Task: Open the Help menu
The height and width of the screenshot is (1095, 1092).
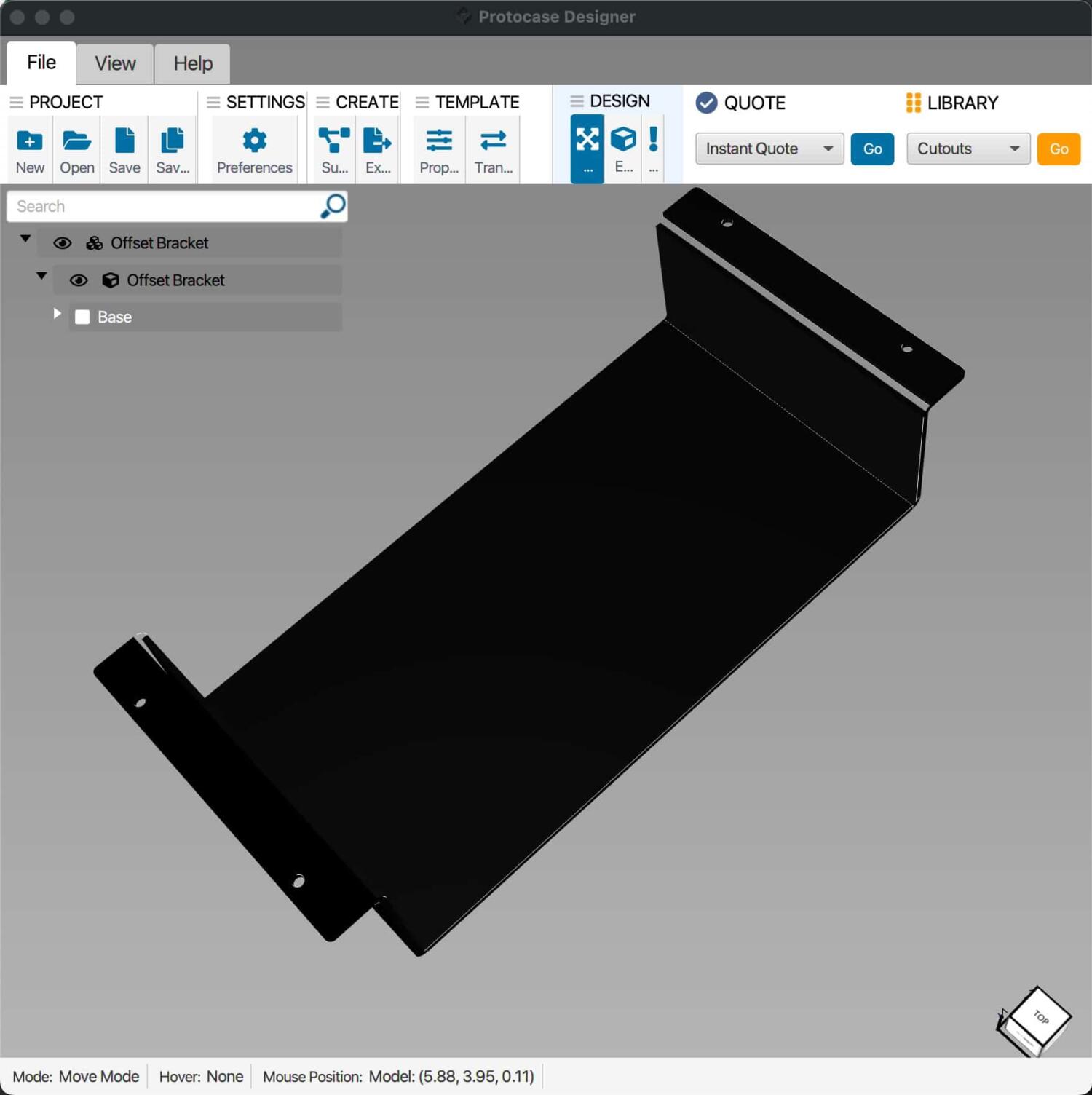Action: click(x=191, y=63)
